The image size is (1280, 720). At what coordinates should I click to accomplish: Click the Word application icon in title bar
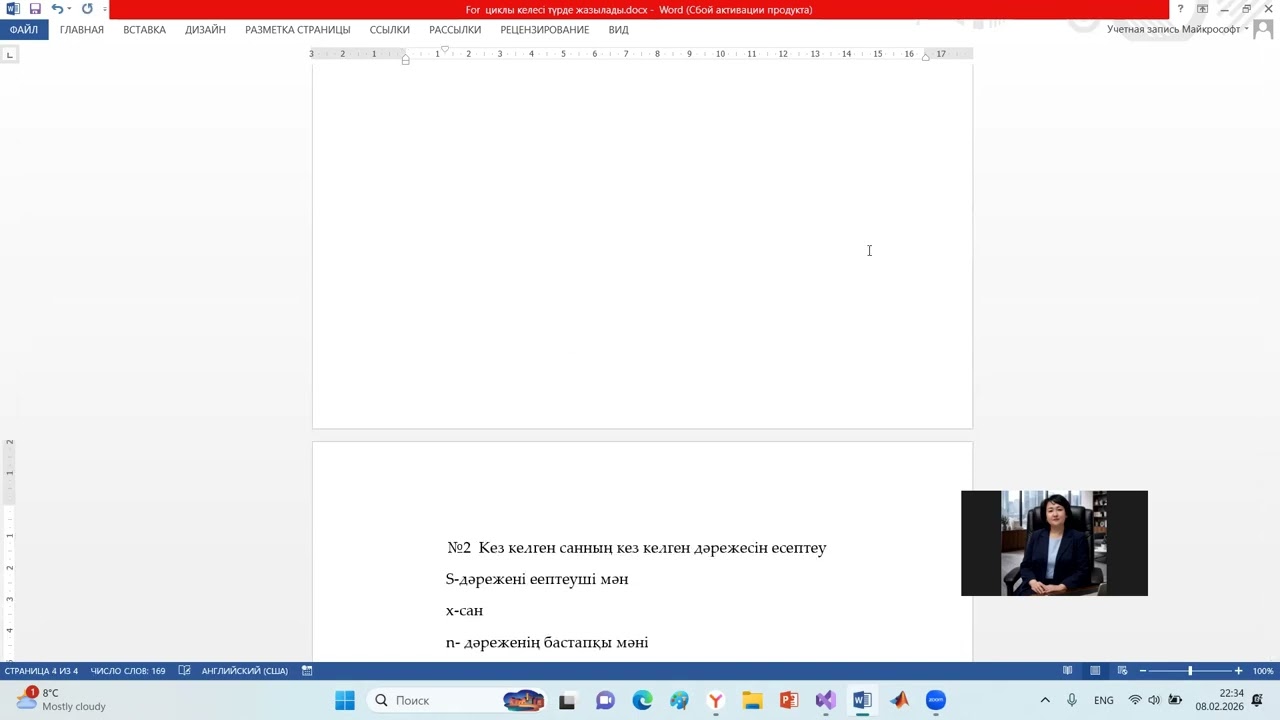click(13, 9)
